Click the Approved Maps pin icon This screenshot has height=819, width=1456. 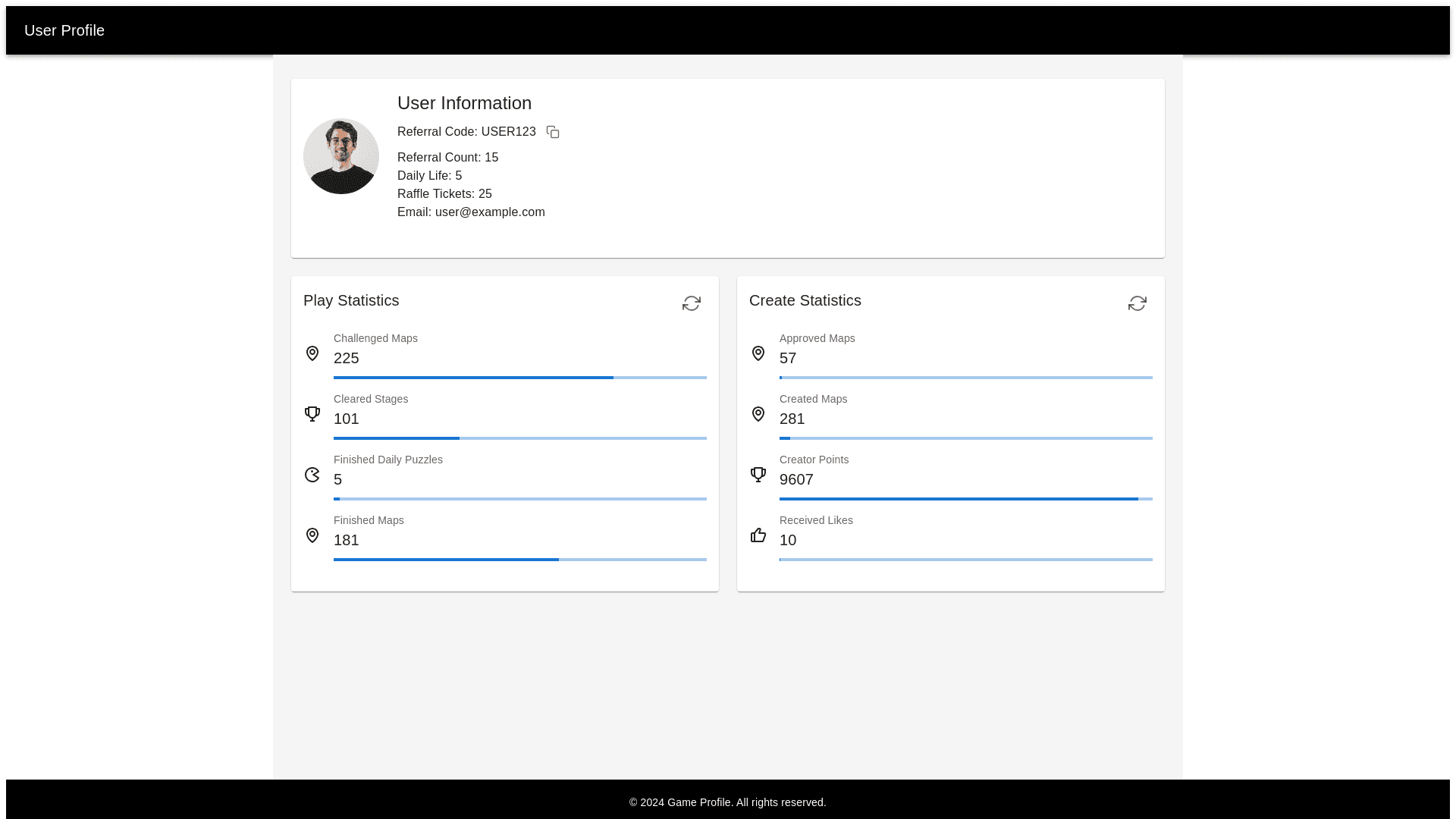coord(758,353)
